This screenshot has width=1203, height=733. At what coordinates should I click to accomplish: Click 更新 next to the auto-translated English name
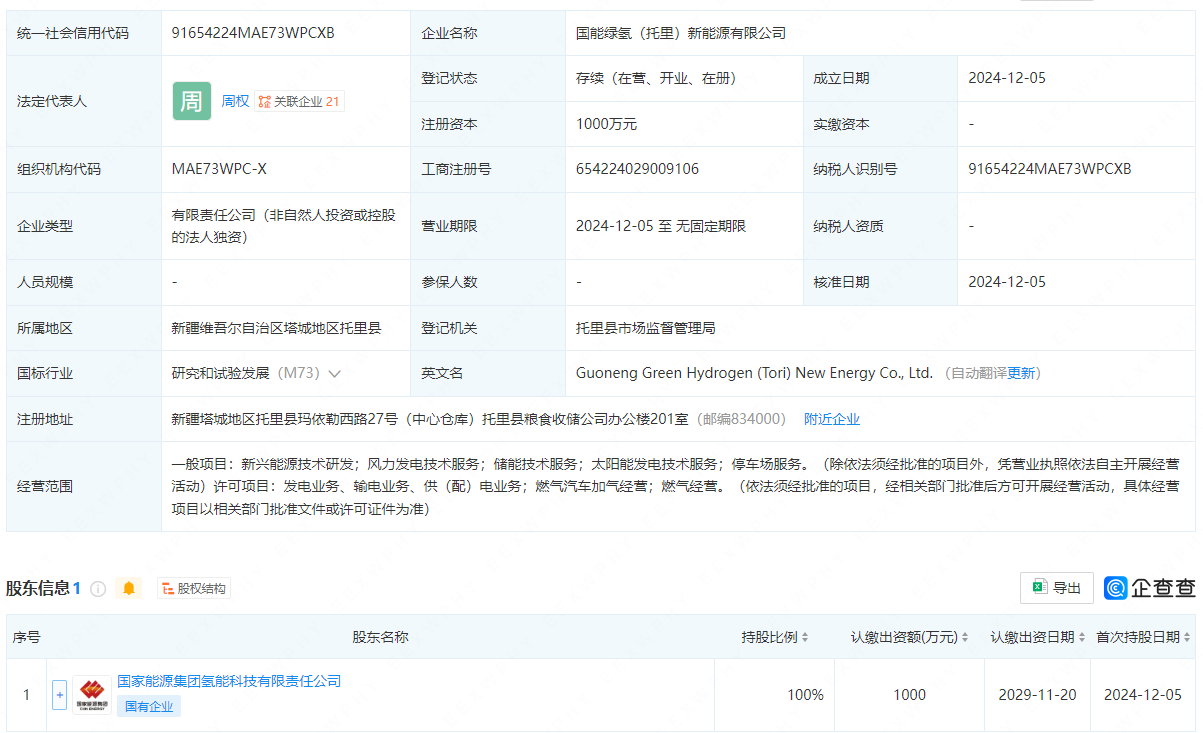pos(1021,373)
